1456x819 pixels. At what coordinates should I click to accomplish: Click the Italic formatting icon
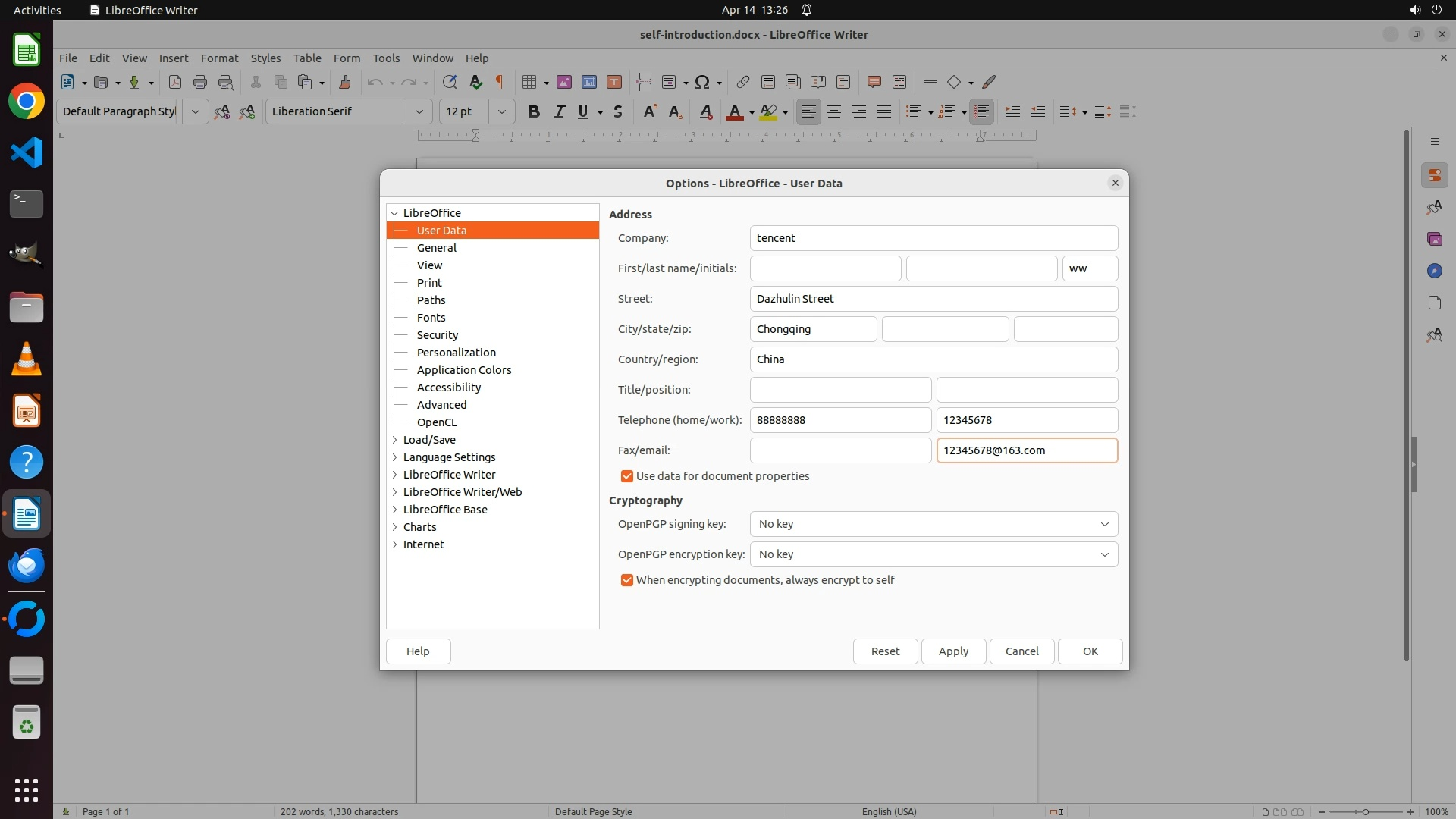coord(559,111)
